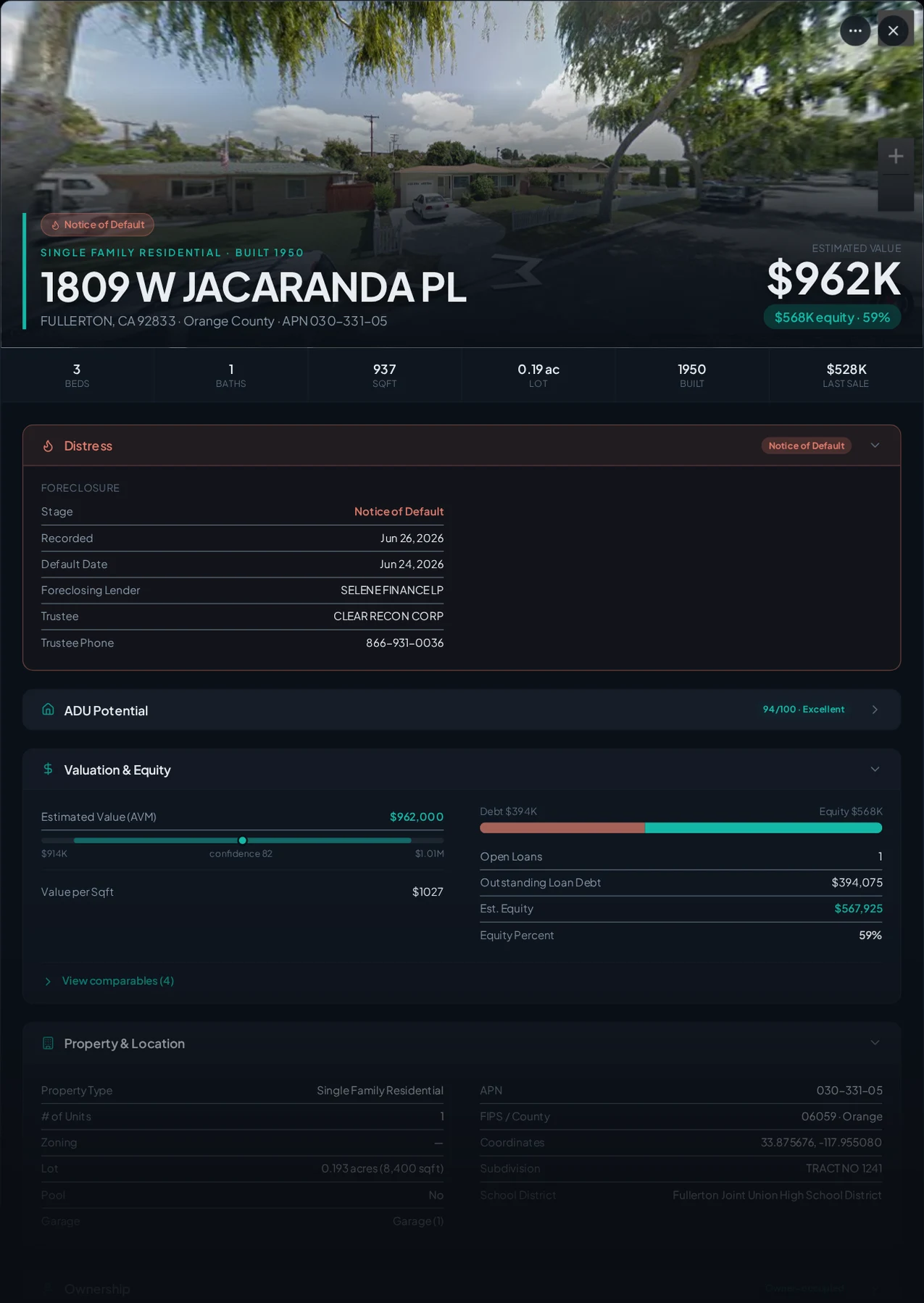Click FIPS / County value 06059 · Orange
Screen dimensions: 924x1303
click(x=841, y=1117)
